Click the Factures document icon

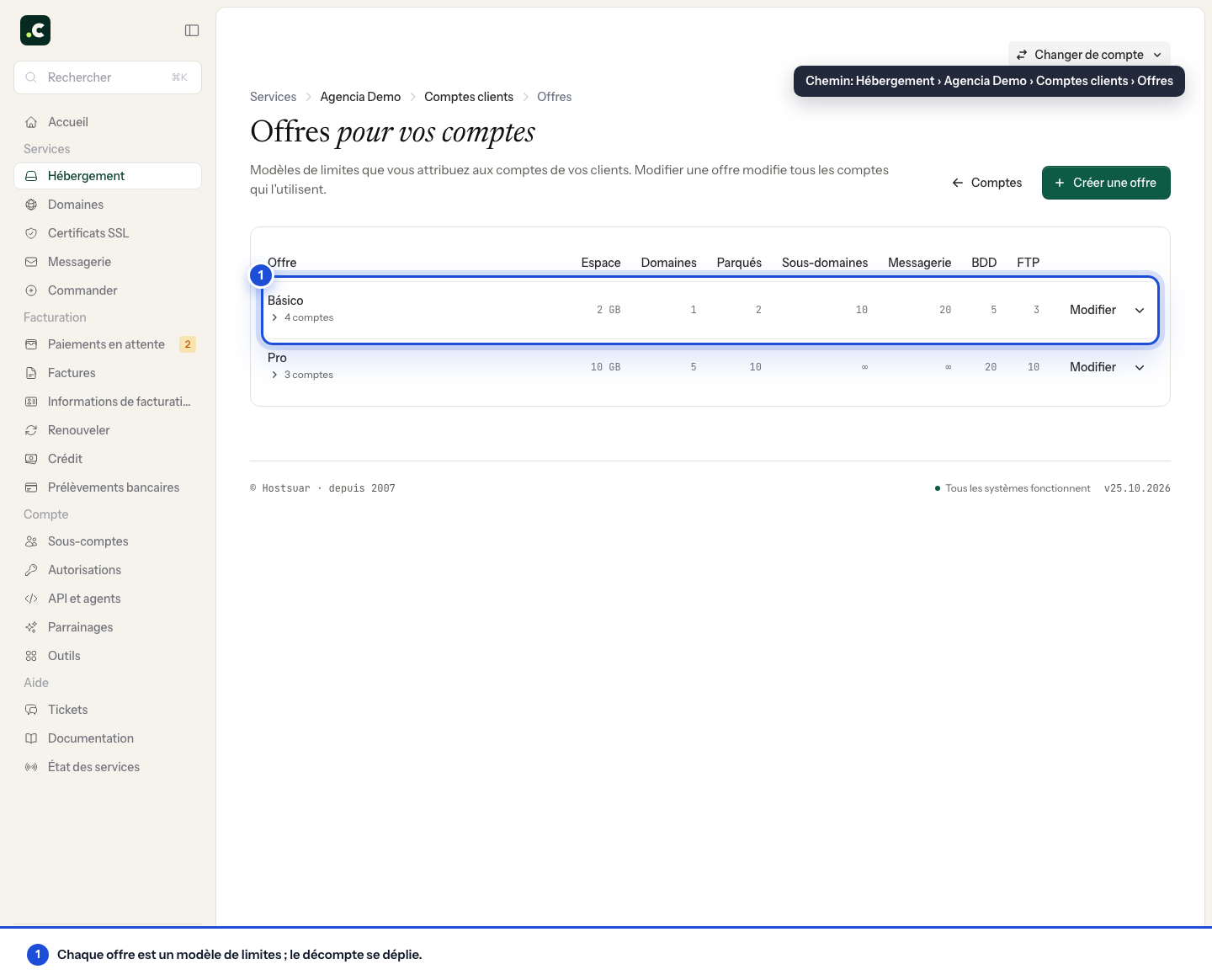click(x=31, y=373)
